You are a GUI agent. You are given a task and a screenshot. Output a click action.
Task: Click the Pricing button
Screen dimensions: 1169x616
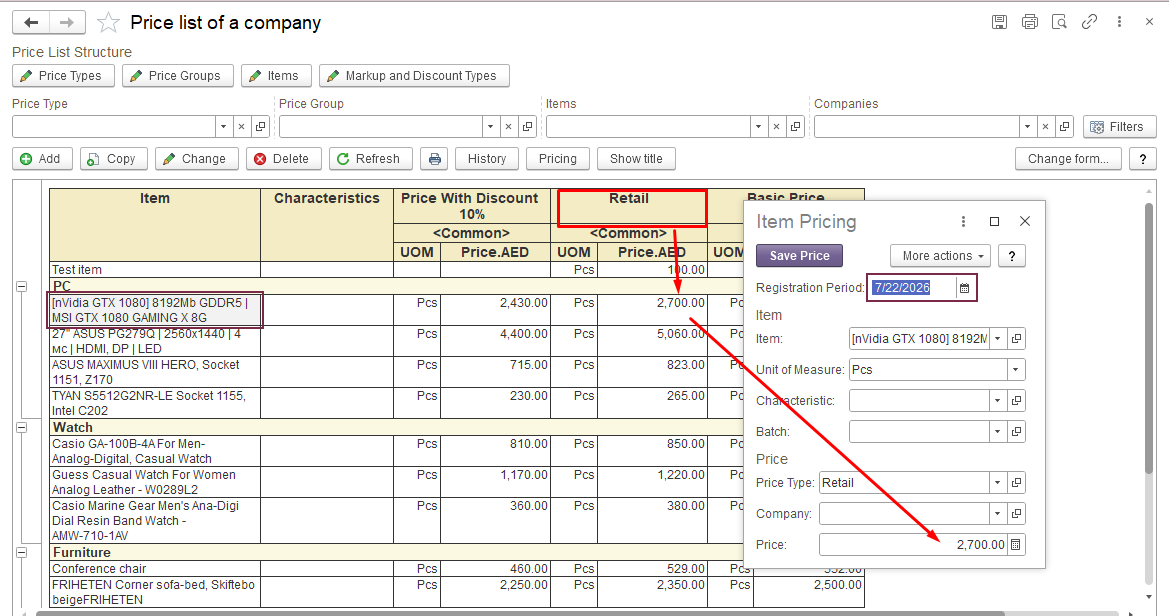pyautogui.click(x=558, y=159)
